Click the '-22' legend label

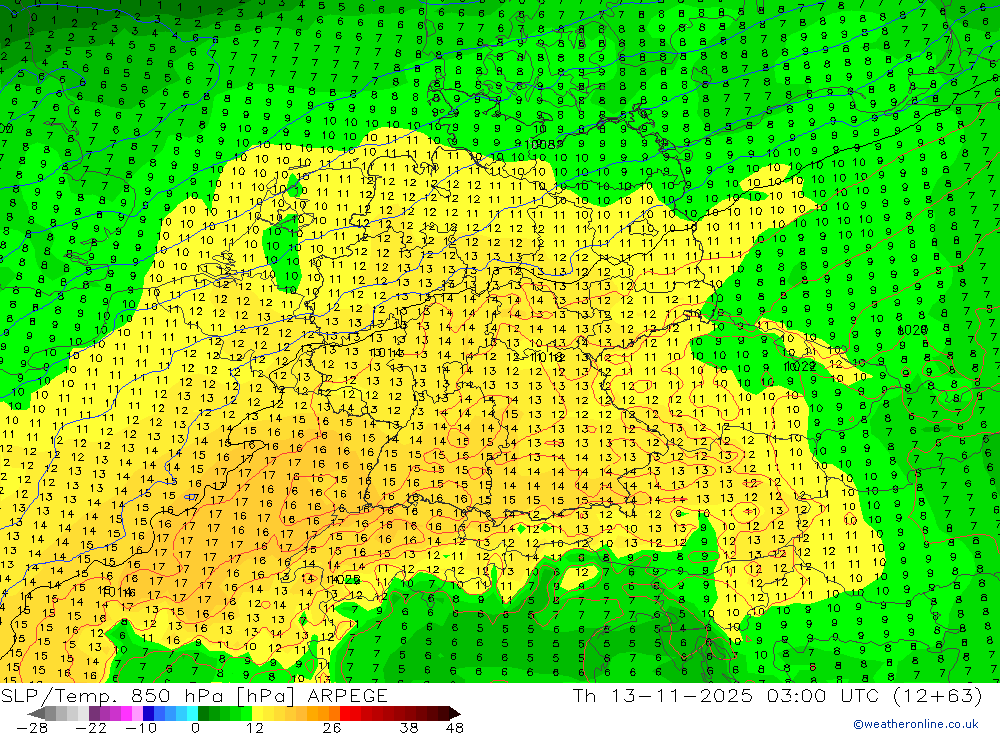(x=91, y=728)
